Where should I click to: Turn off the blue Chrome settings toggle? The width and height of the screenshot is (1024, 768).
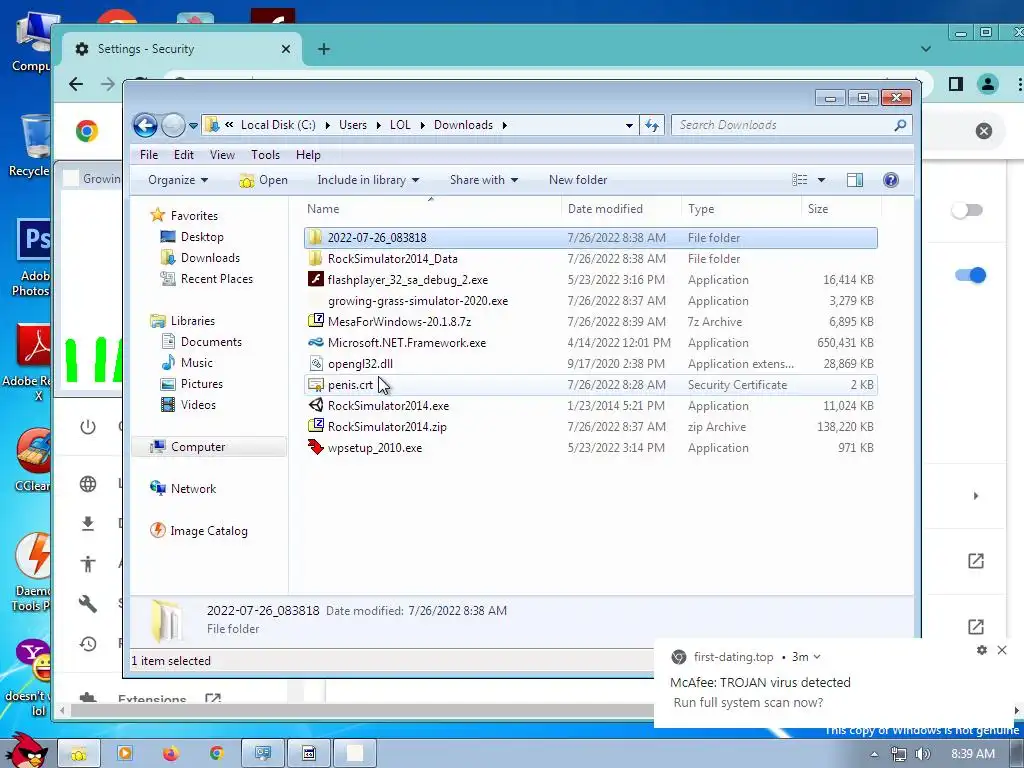(x=970, y=275)
